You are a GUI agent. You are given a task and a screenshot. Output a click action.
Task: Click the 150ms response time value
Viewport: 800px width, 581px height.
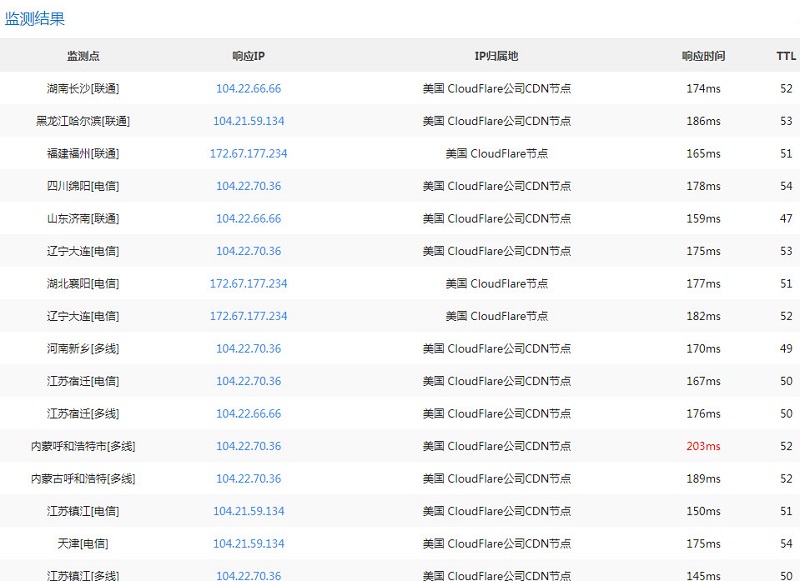(704, 511)
